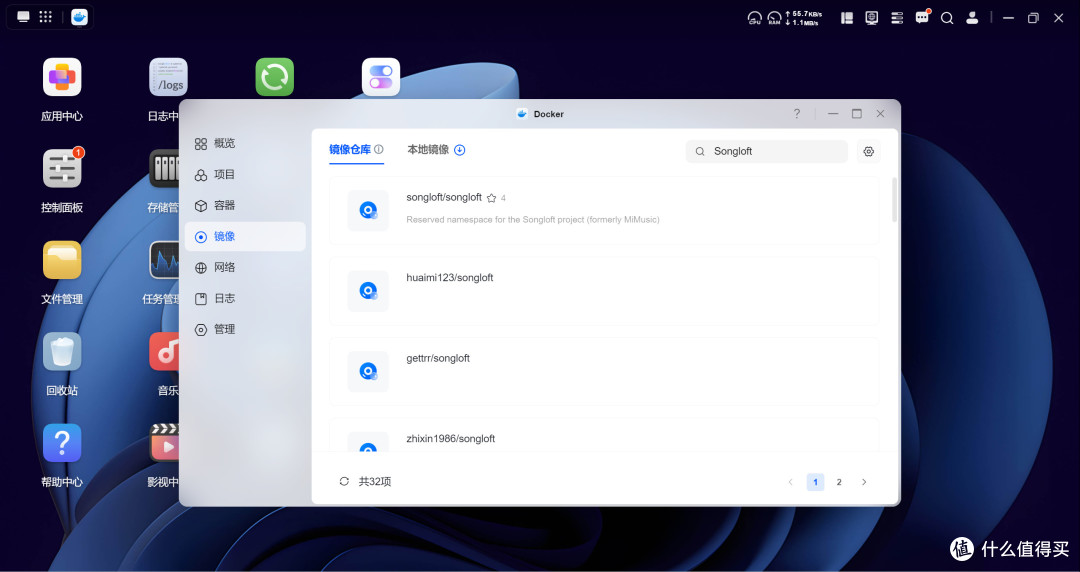Click the huaimi123/songloft image thumbnail

pos(368,291)
